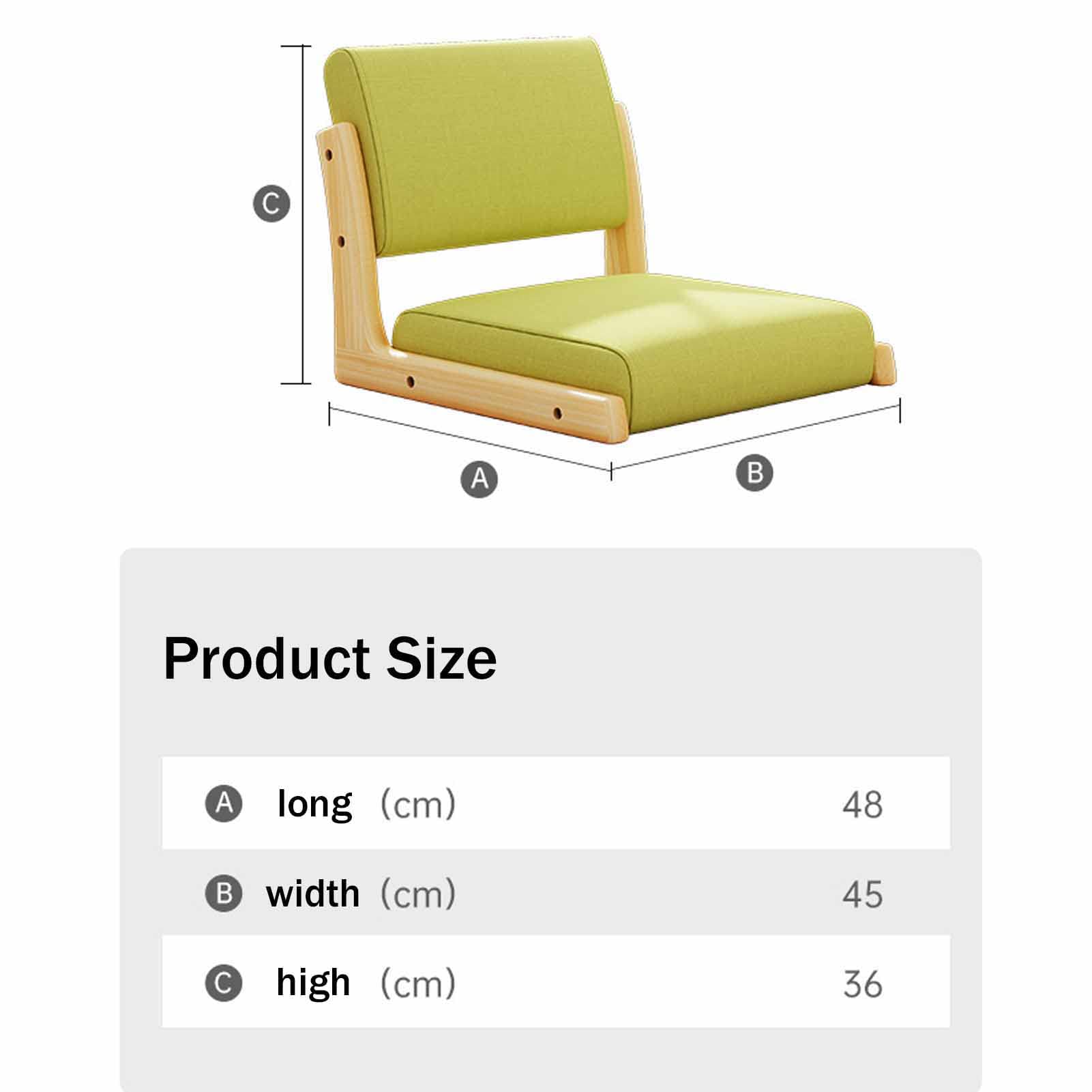Select the value 45 in the table
Screen dimensions: 1092x1092
(862, 894)
